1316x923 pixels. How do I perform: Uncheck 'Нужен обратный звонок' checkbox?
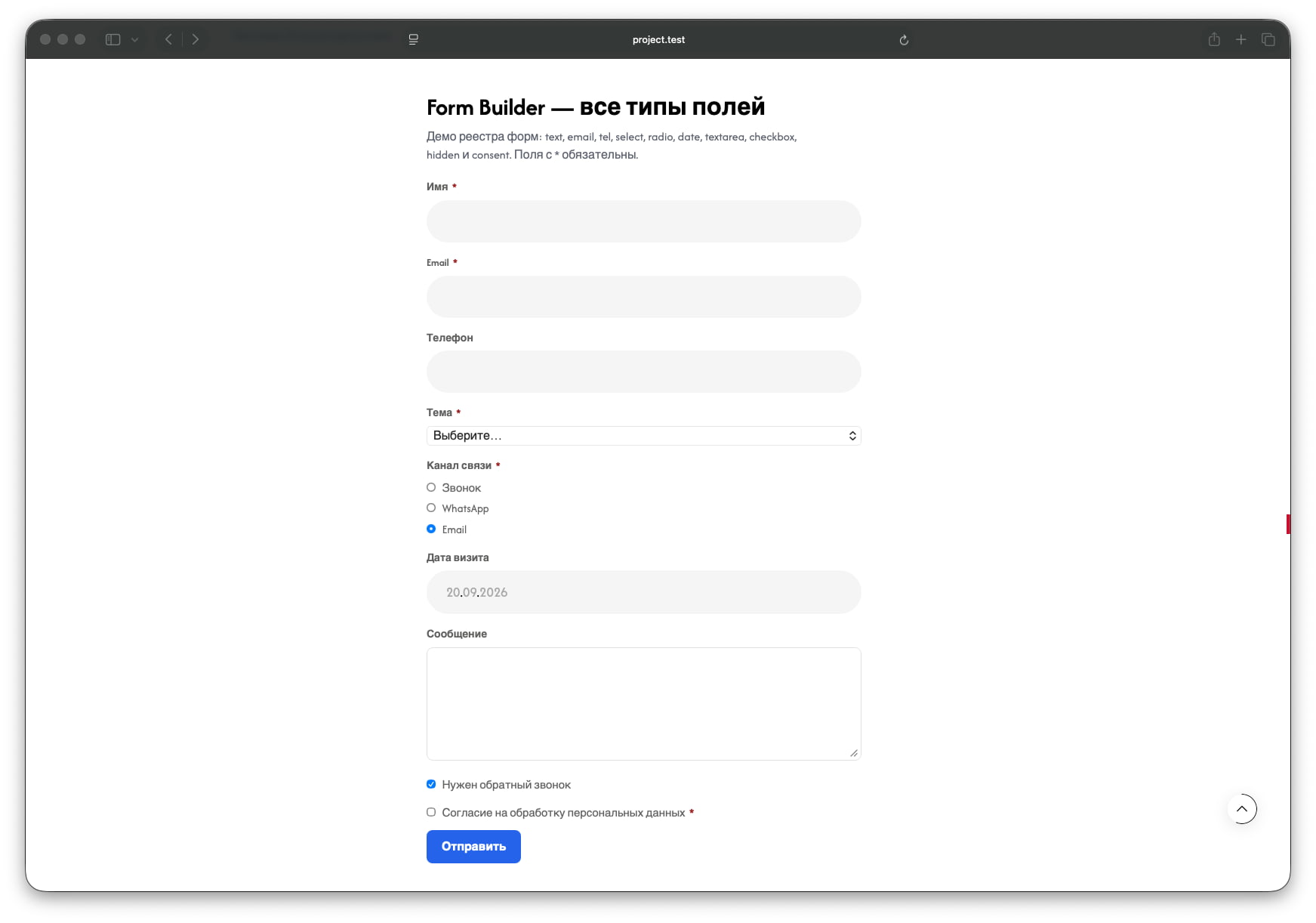coord(431,785)
